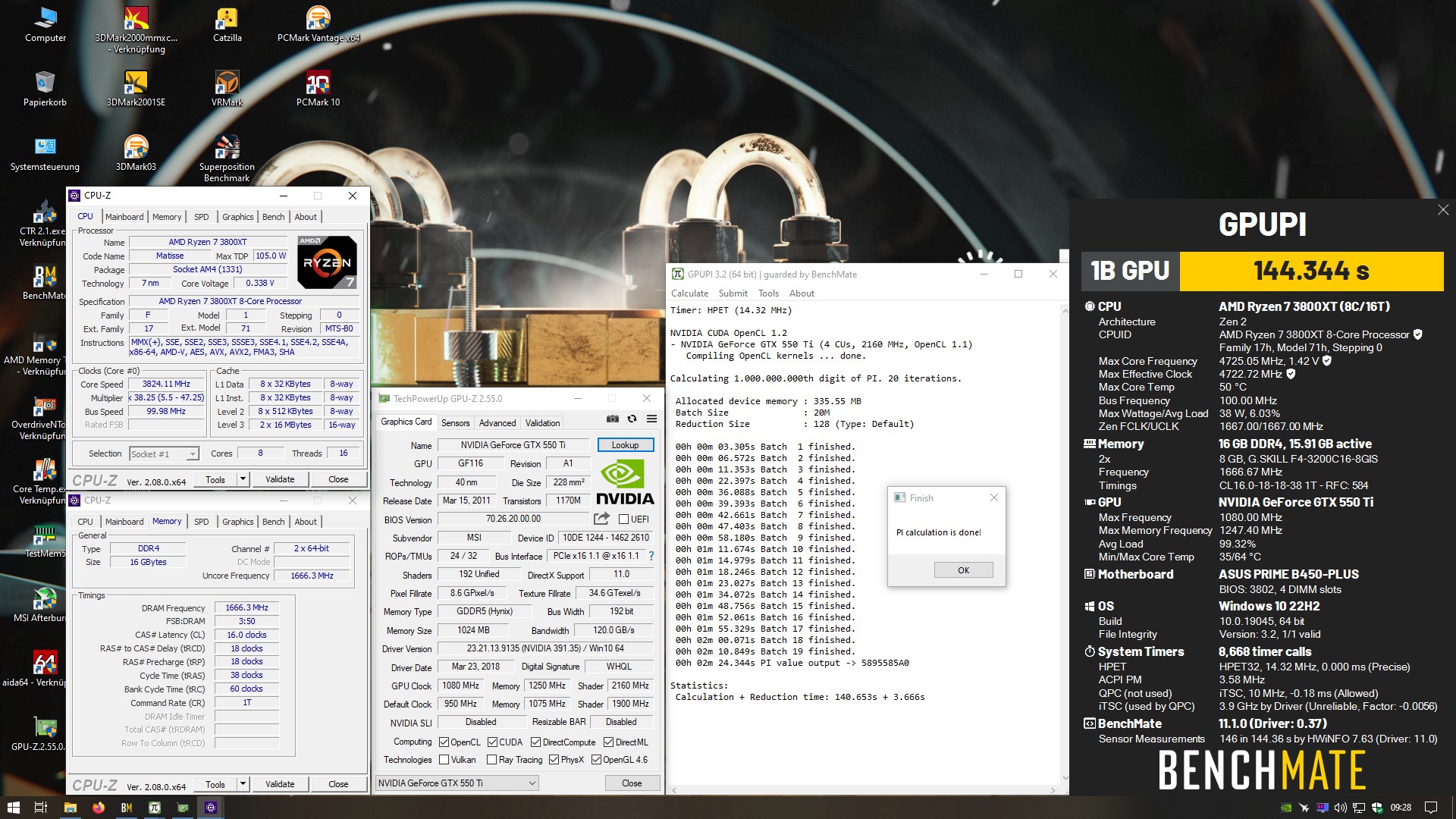Toggle the Ray Tracing checkbox in GPU-Z

[x=491, y=759]
